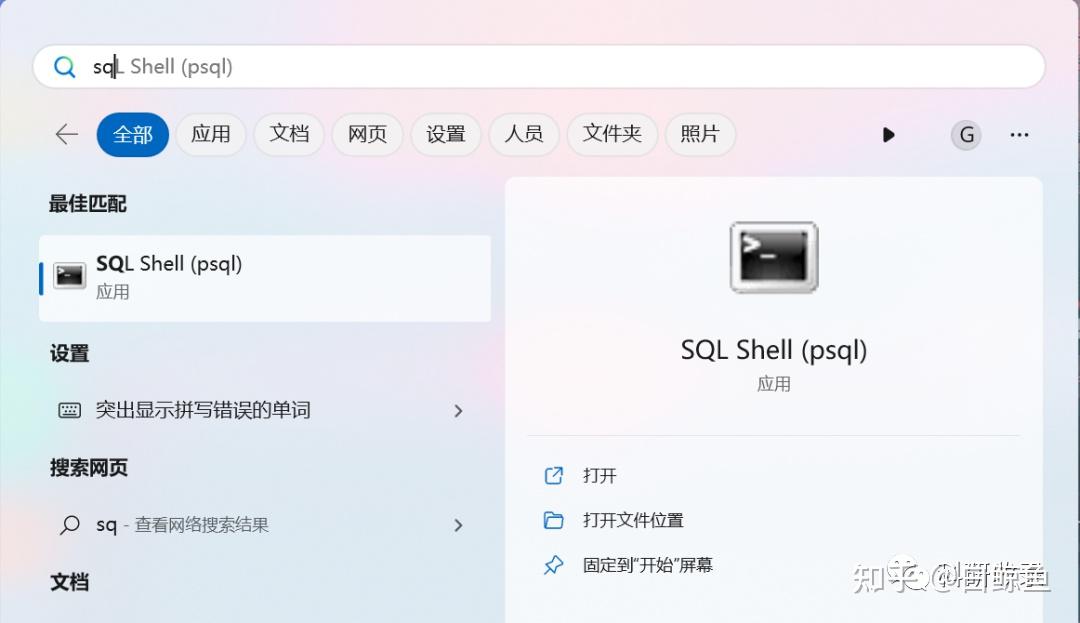Image resolution: width=1080 pixels, height=623 pixels.
Task: Click the open file location folder icon
Action: (x=553, y=520)
